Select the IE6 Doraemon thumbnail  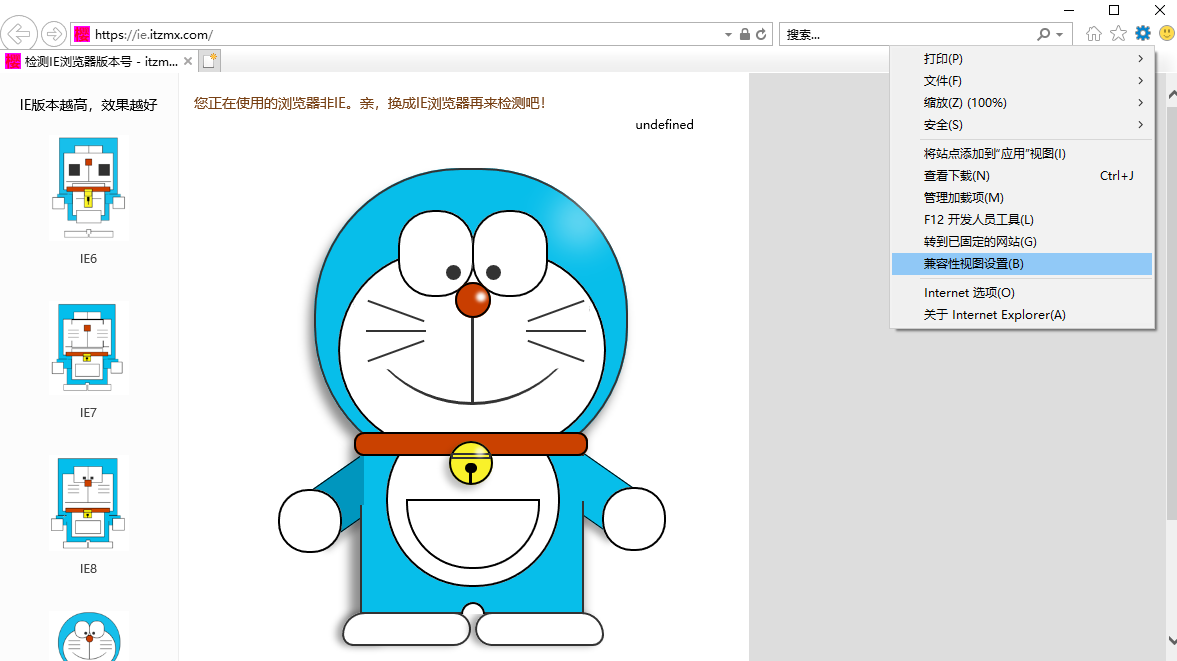(x=89, y=188)
